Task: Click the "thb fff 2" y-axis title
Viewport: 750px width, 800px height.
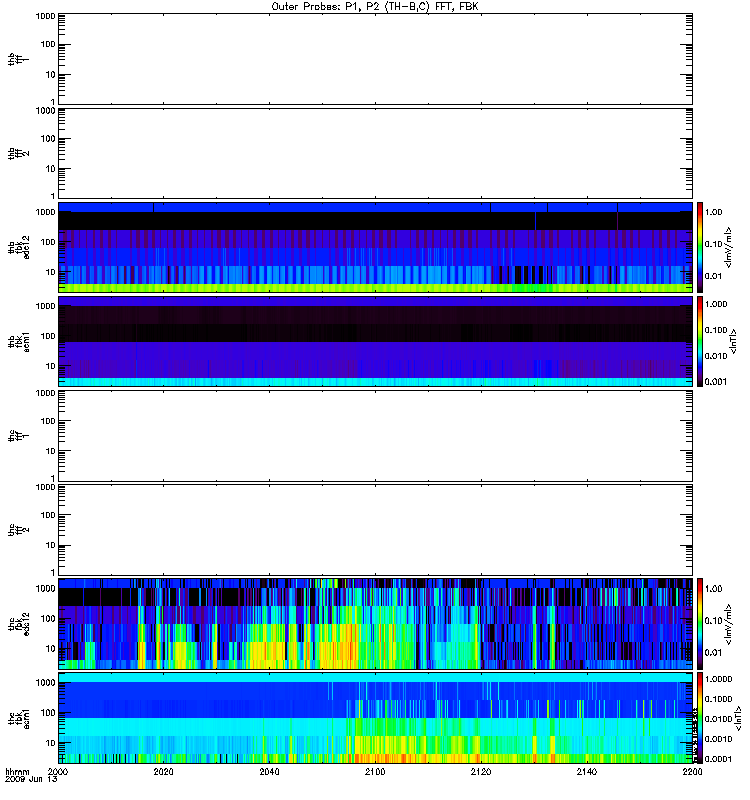Action: click(18, 153)
